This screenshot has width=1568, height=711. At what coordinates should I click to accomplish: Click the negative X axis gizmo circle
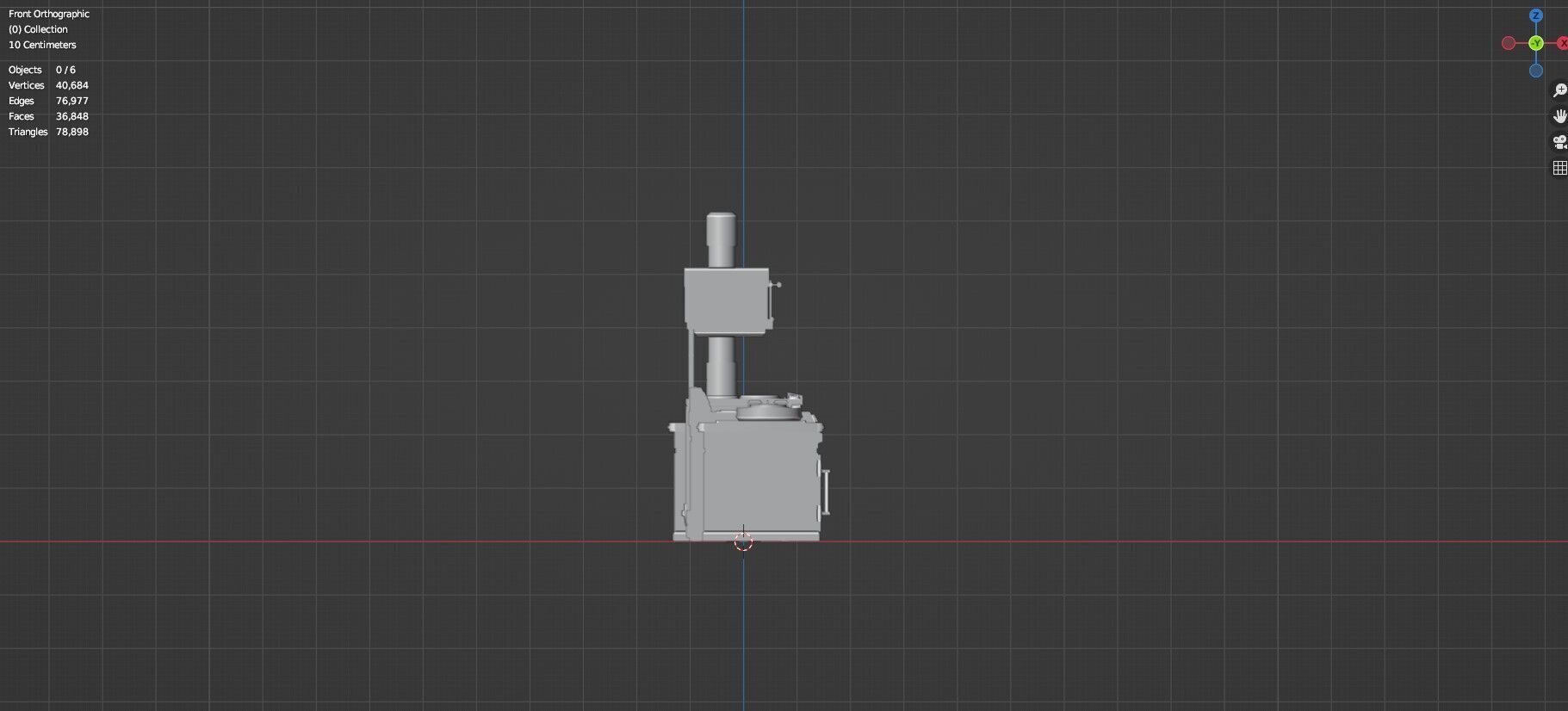point(1509,43)
